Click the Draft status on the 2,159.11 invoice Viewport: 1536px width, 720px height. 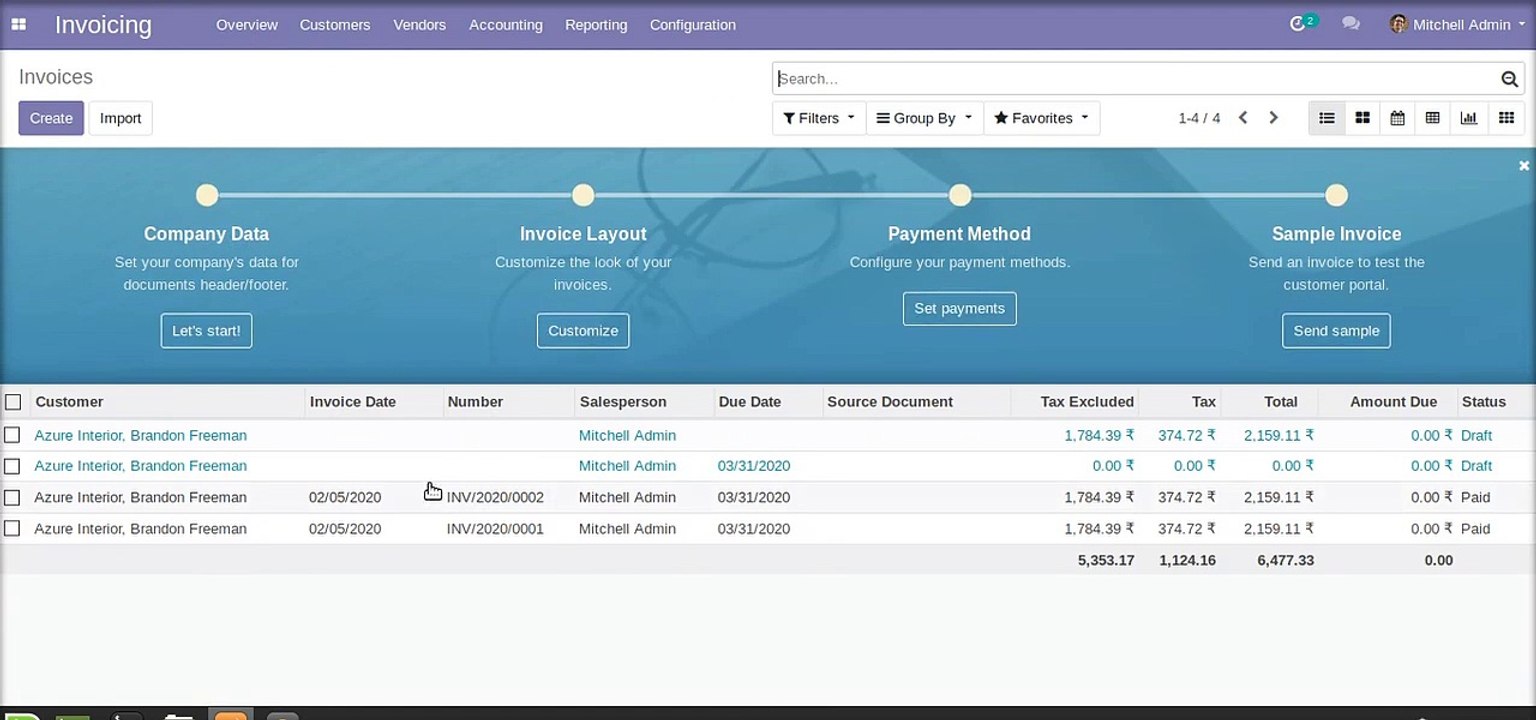1476,435
